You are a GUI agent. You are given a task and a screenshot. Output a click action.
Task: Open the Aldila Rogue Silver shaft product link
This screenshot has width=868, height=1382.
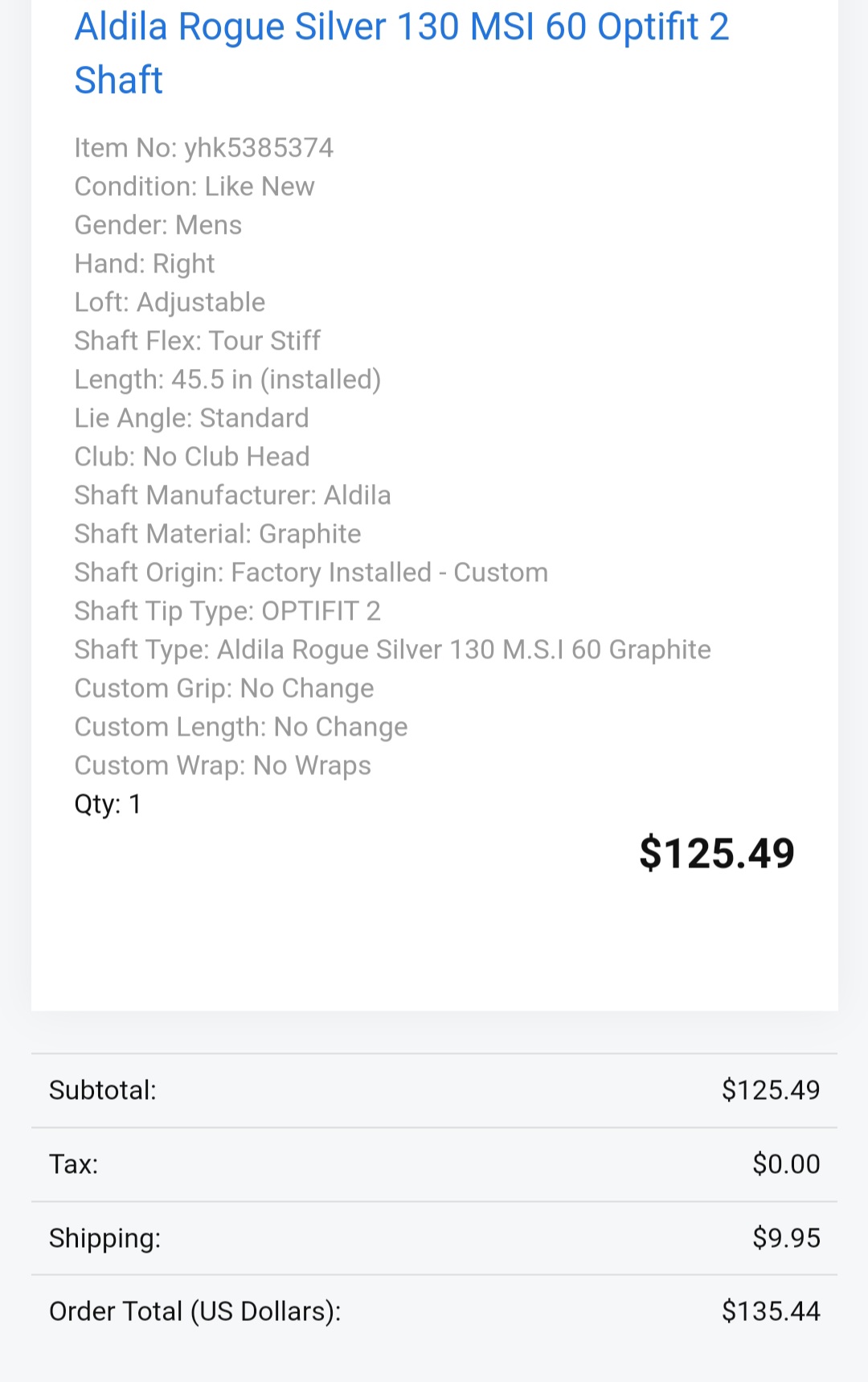pyautogui.click(x=401, y=53)
